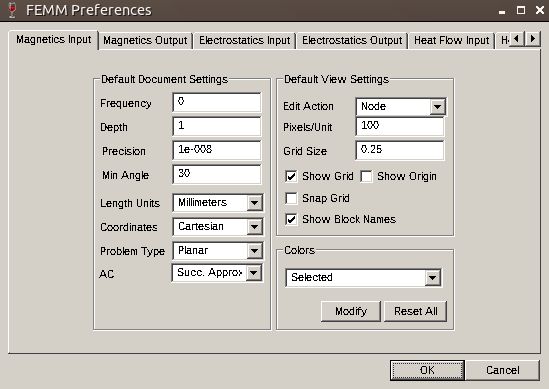The width and height of the screenshot is (549, 389).
Task: Click the Pixels/Unit input field
Action: click(x=400, y=126)
